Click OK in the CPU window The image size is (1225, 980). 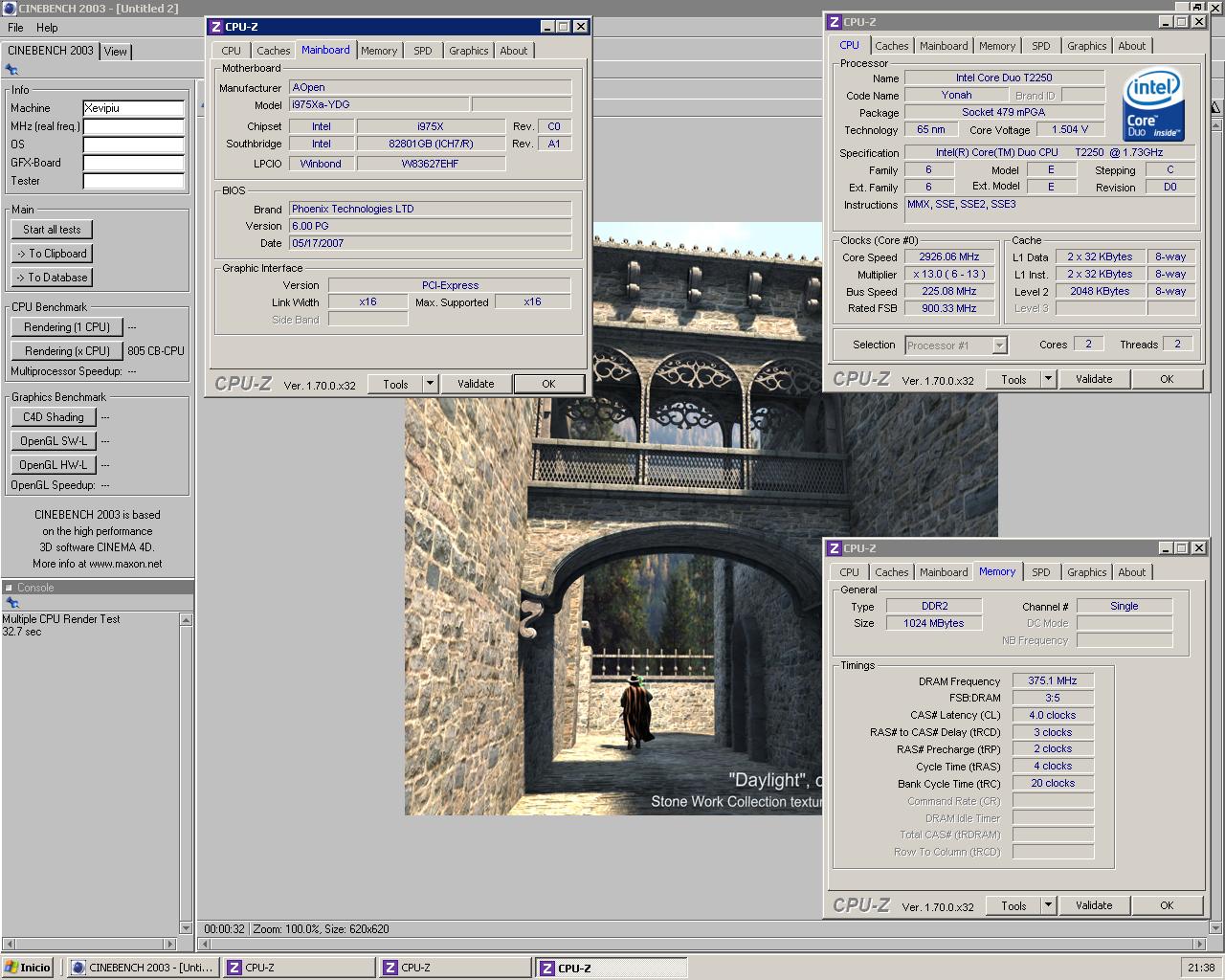[1167, 379]
